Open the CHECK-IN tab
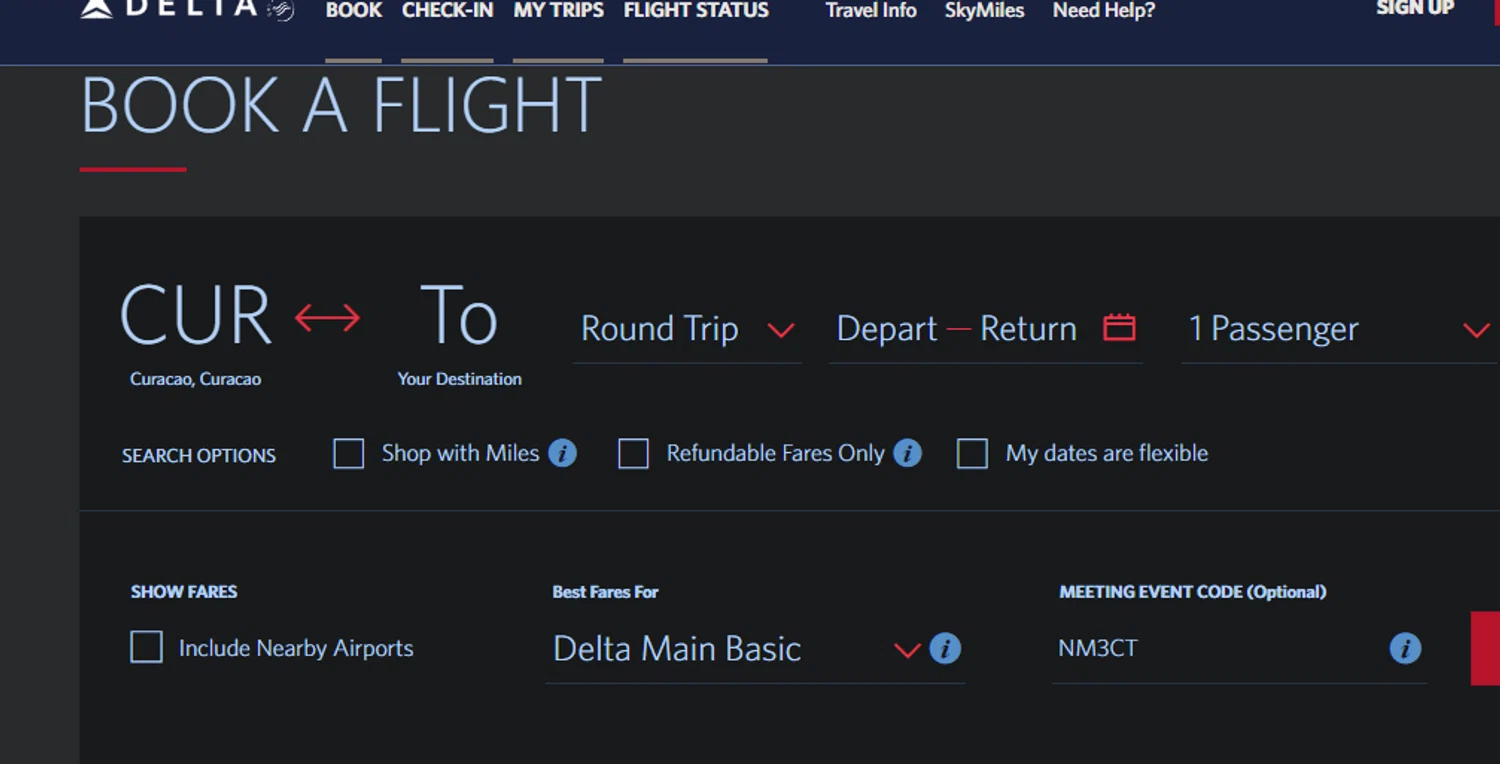Viewport: 1500px width, 764px height. pyautogui.click(x=447, y=11)
